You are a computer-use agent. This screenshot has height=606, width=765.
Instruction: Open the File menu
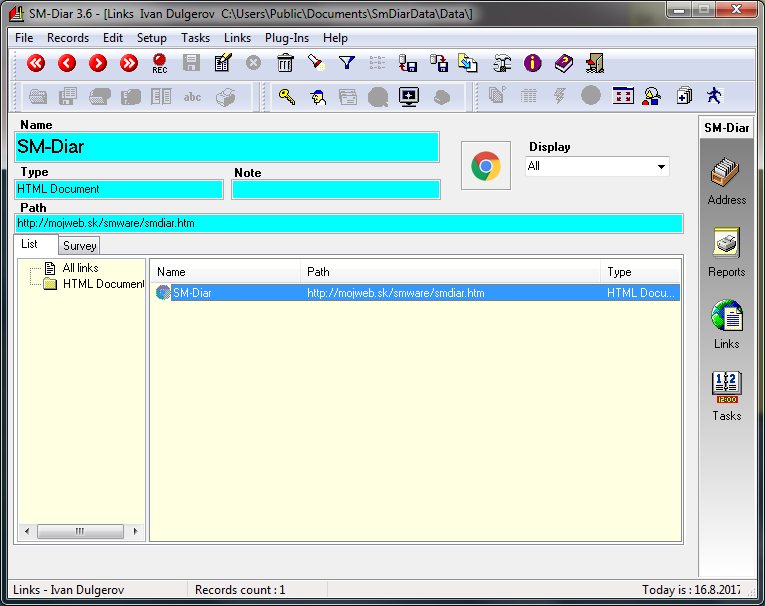24,38
